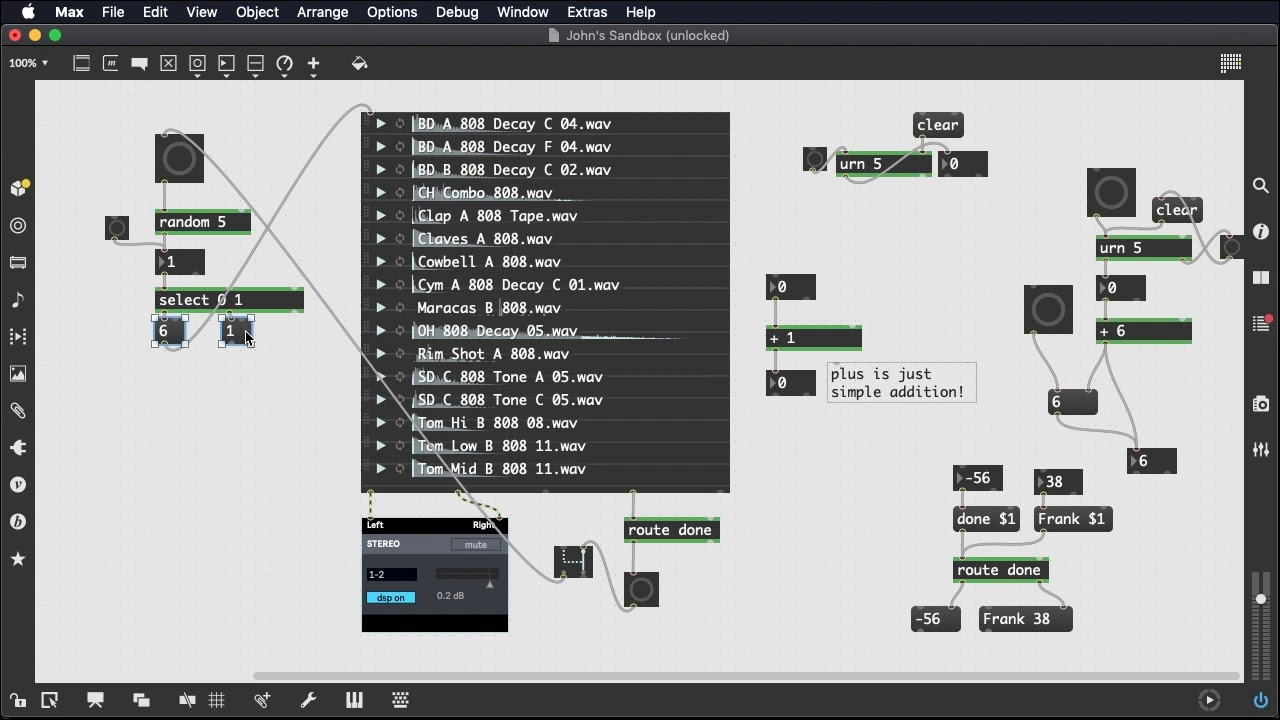Add a dial object from top toolbar

coord(285,63)
